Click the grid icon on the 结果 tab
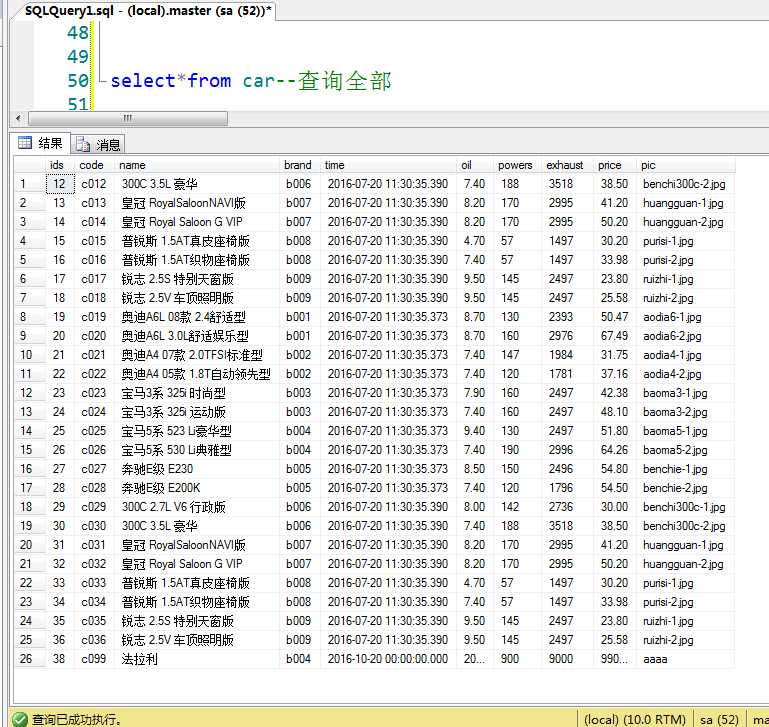Screen dimensions: 769x727 [x=25, y=143]
